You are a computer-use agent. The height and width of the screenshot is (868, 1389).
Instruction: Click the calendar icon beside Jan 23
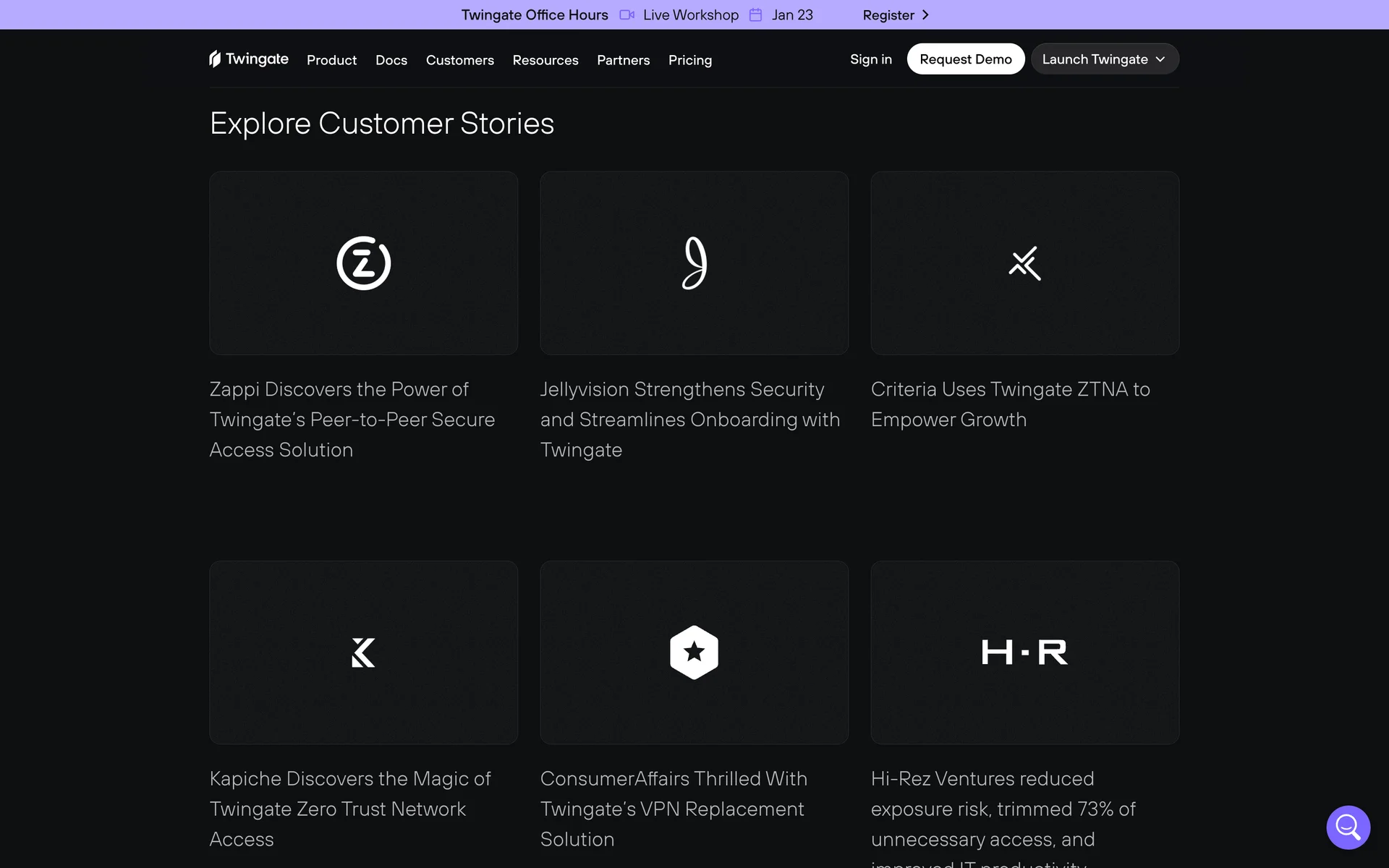click(755, 15)
